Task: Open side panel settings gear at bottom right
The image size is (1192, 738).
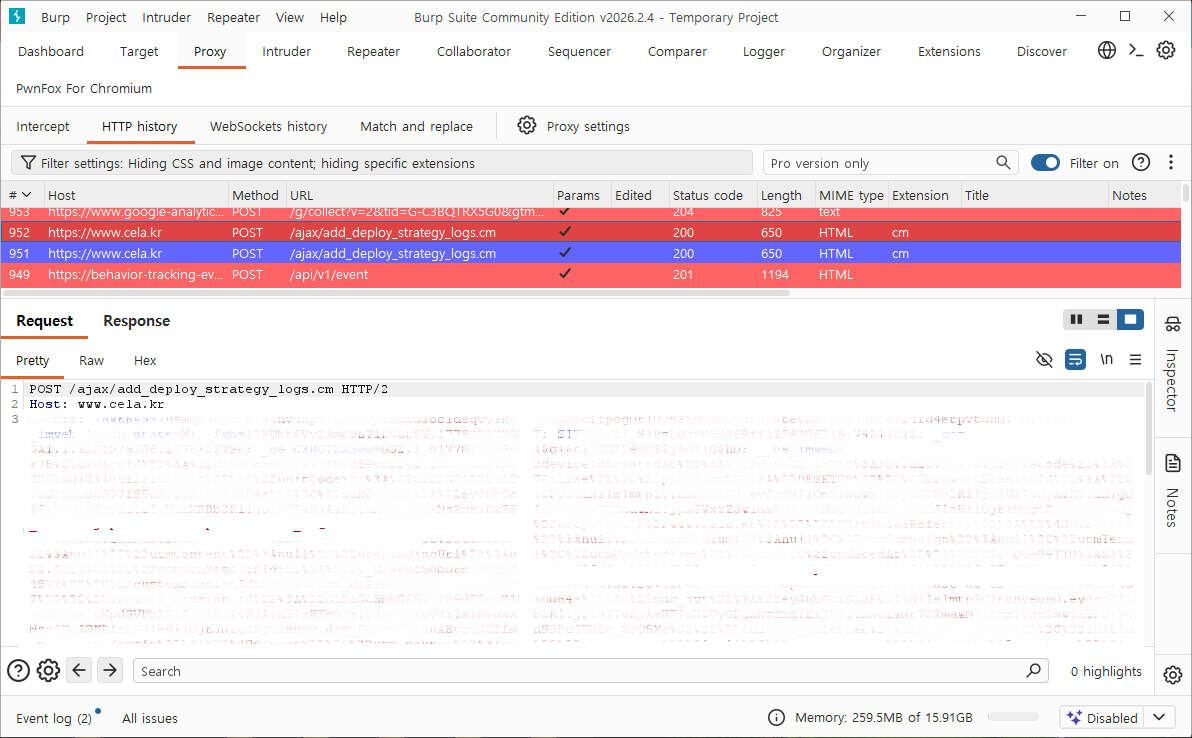Action: click(1172, 674)
